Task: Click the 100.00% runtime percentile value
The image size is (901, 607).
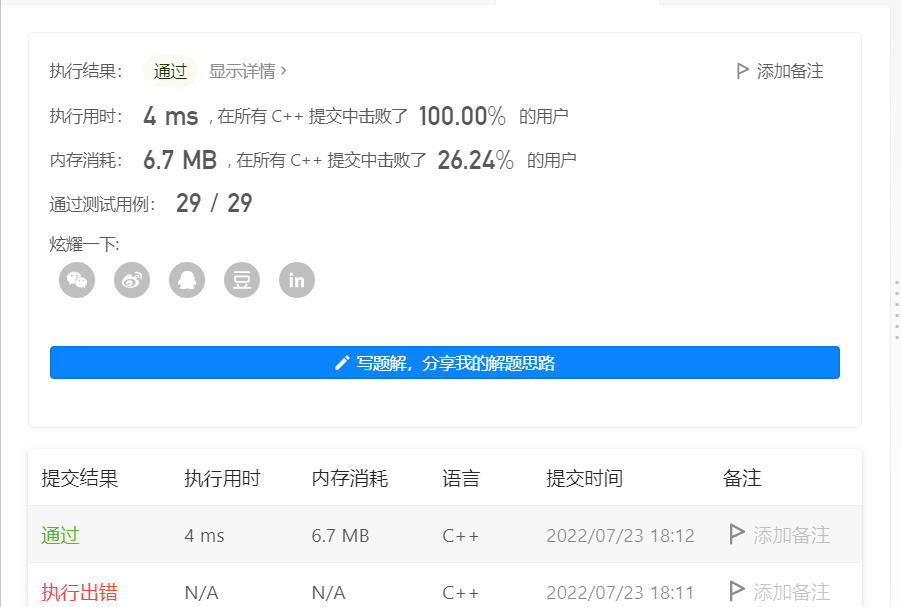Action: pos(462,116)
